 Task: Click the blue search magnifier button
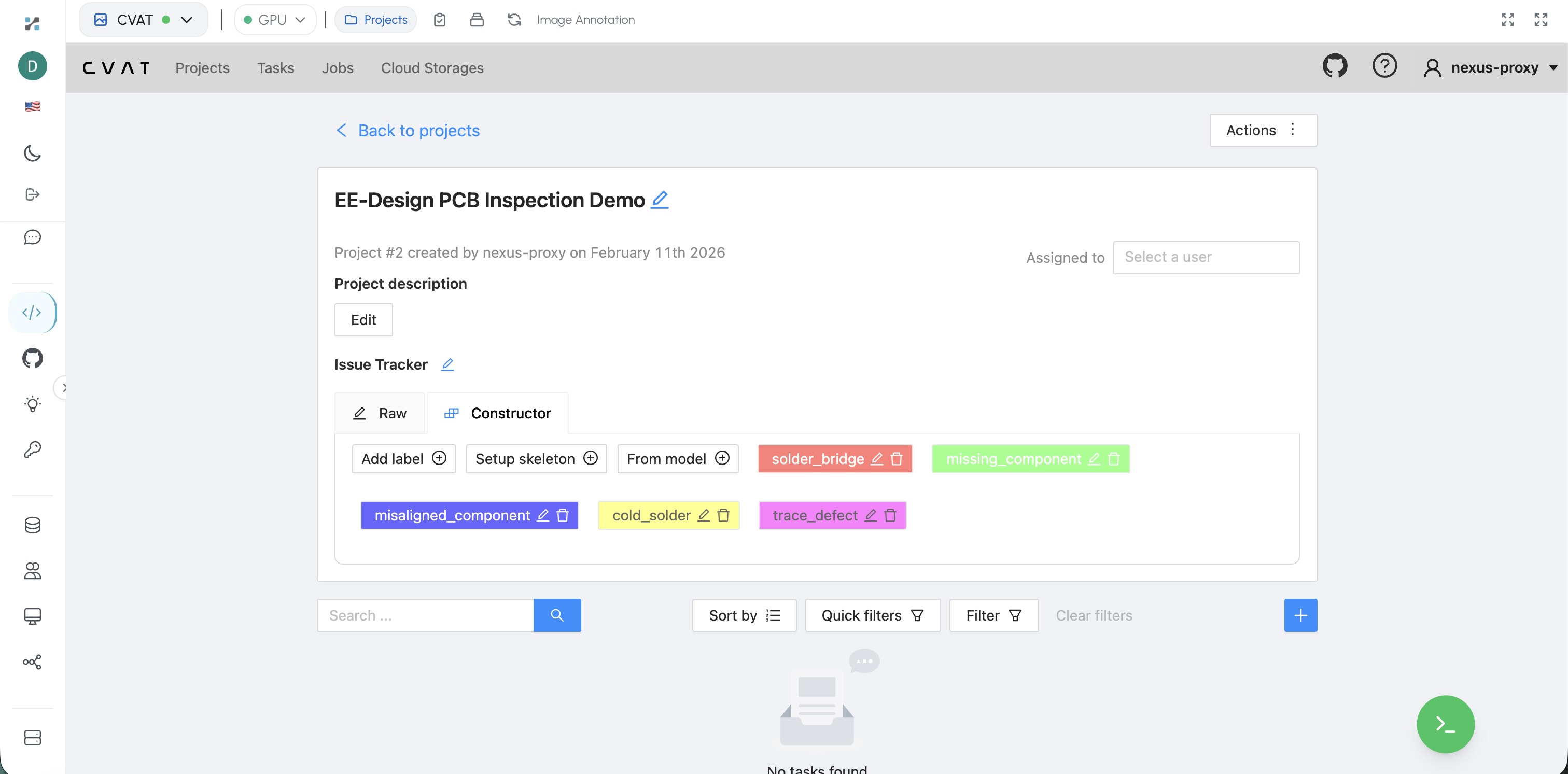tap(556, 615)
